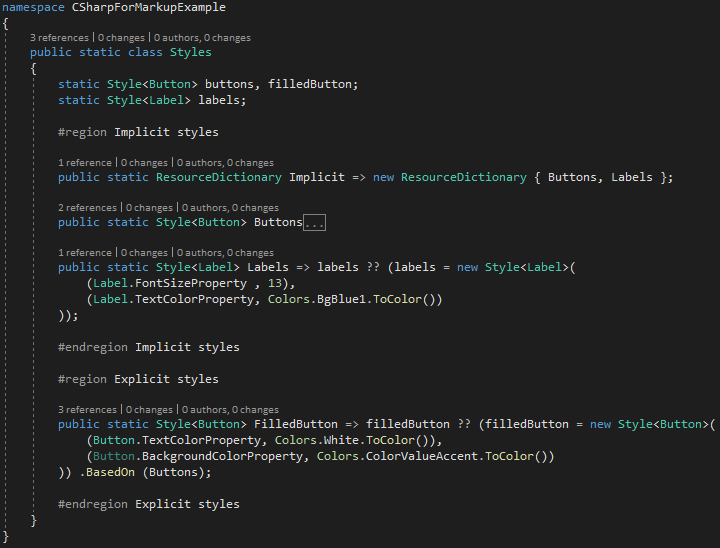Viewport: 720px width, 548px height.
Task: Click the filledButton field declaration
Action: tap(310, 84)
